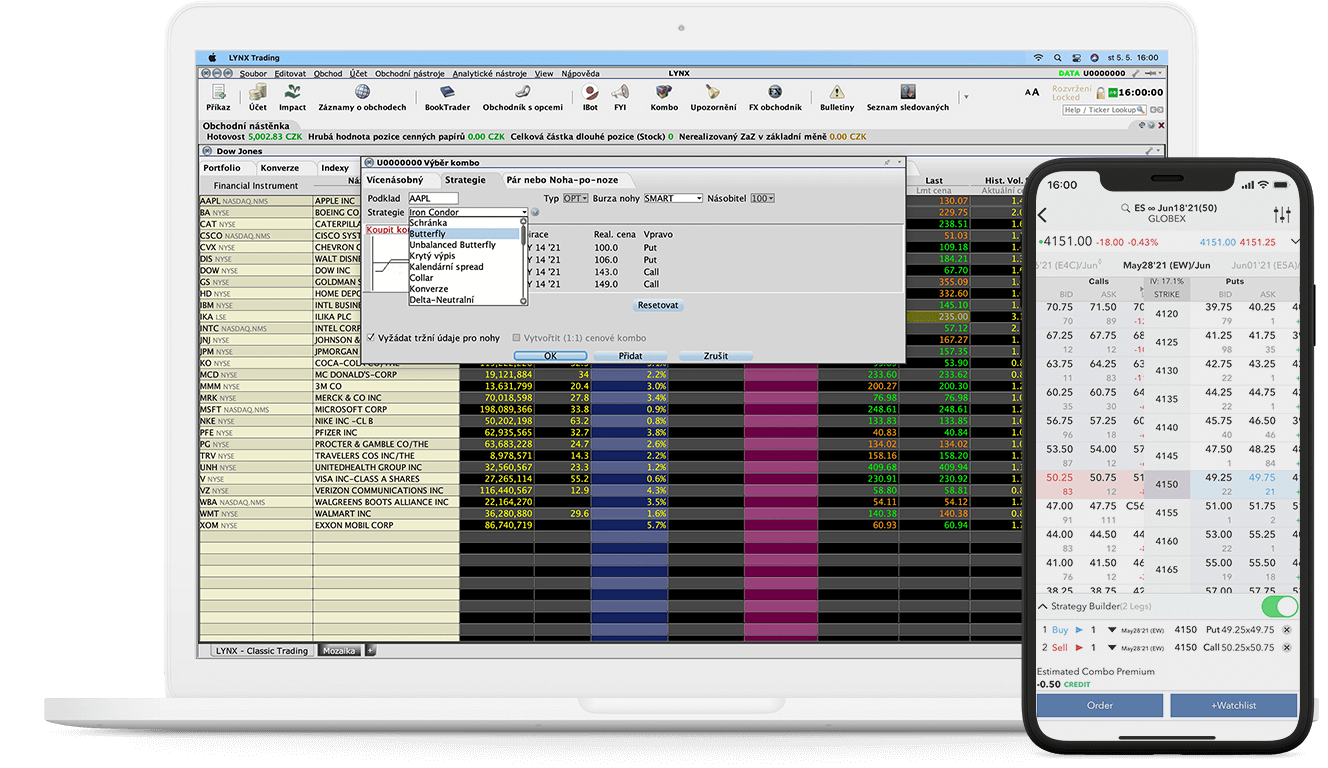The height and width of the screenshot is (768, 1328).
Task: Tap the +Watchlist button on phone
Action: (1233, 705)
